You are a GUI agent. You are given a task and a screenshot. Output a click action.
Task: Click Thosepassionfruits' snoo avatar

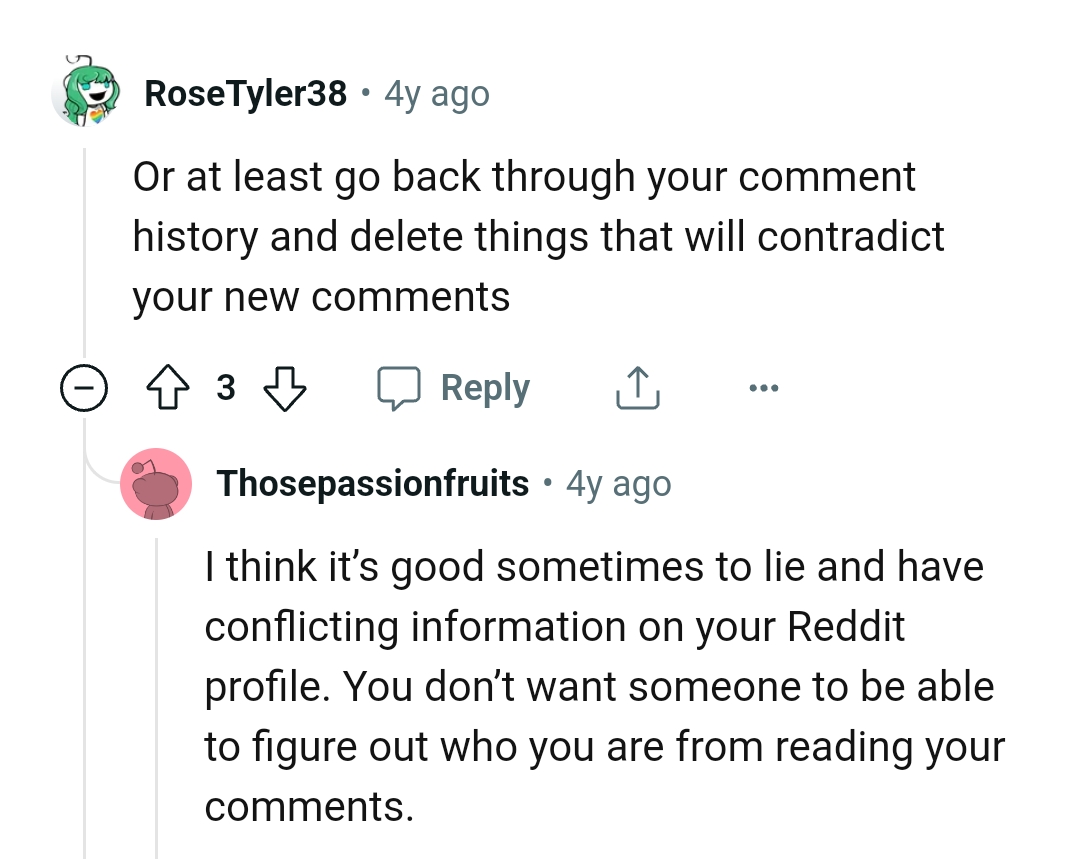[156, 483]
